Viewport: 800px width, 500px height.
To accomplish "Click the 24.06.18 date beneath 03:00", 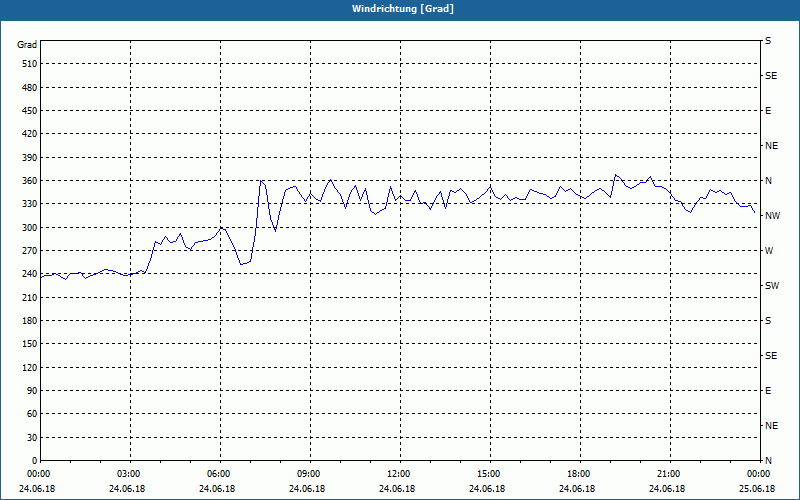I will (x=127, y=489).
